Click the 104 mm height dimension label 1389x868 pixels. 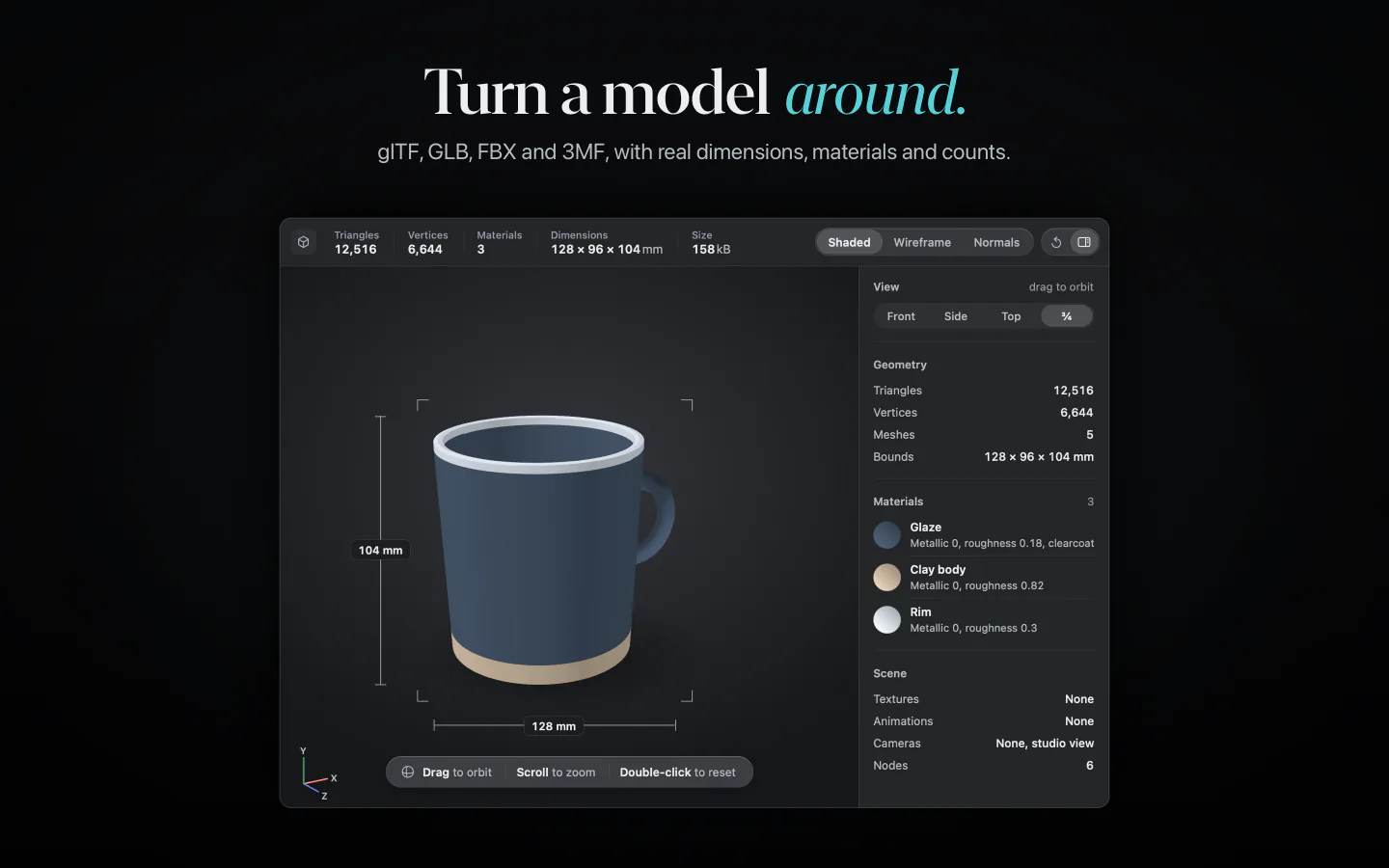pos(381,551)
